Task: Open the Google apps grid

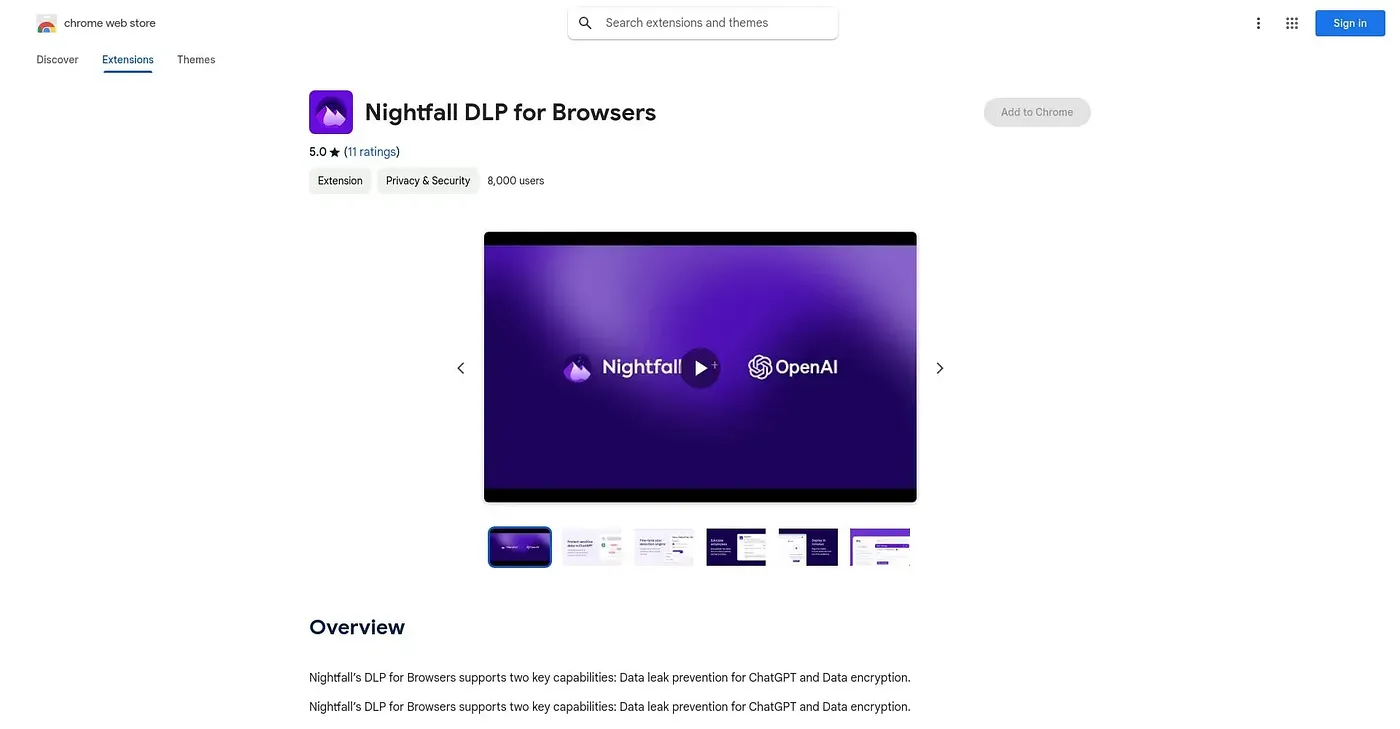Action: 1292,23
